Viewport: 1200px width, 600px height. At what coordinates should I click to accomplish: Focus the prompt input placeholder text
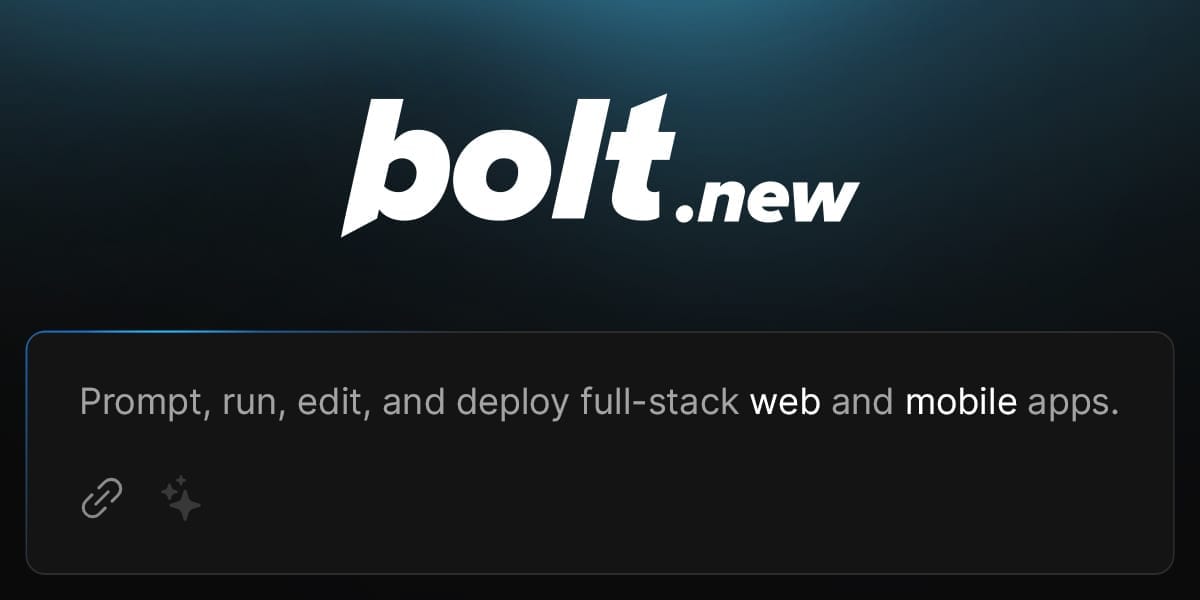pos(599,402)
